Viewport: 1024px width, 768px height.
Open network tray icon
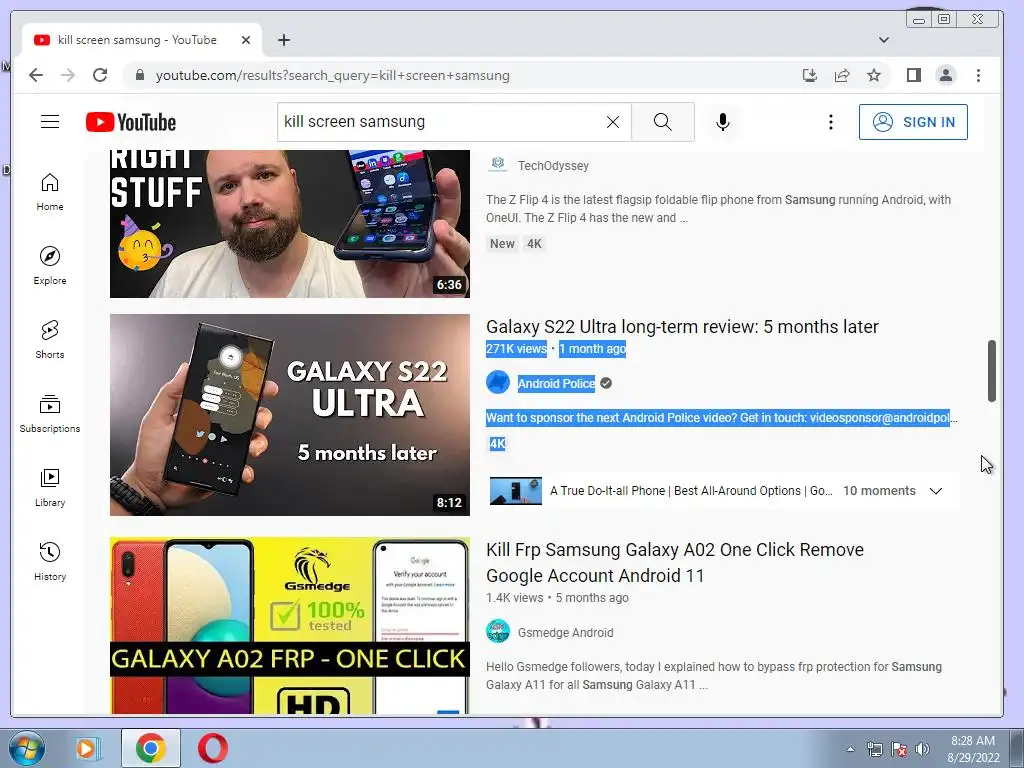[x=874, y=749]
